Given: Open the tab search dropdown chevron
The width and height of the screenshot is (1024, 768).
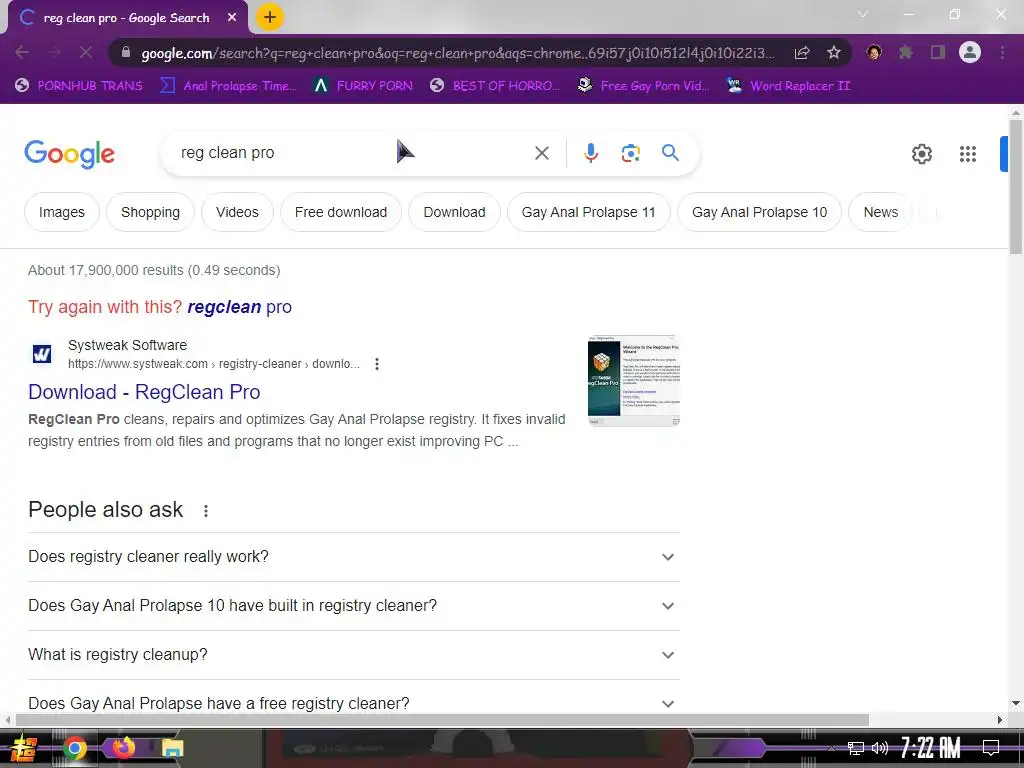Looking at the screenshot, I should (863, 14).
